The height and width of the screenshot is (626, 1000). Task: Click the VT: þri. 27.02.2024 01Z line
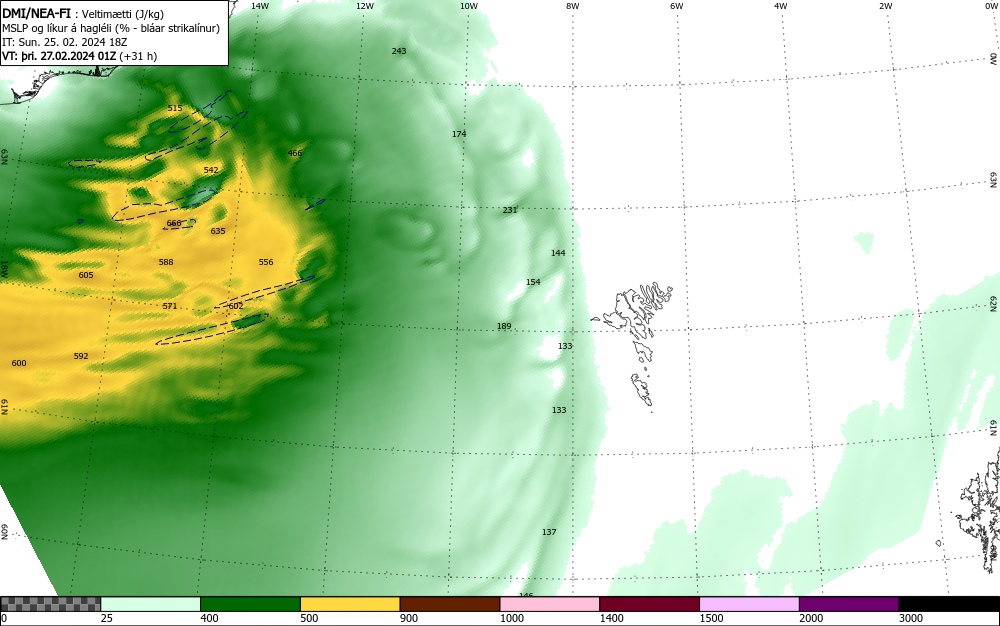[x=59, y=56]
